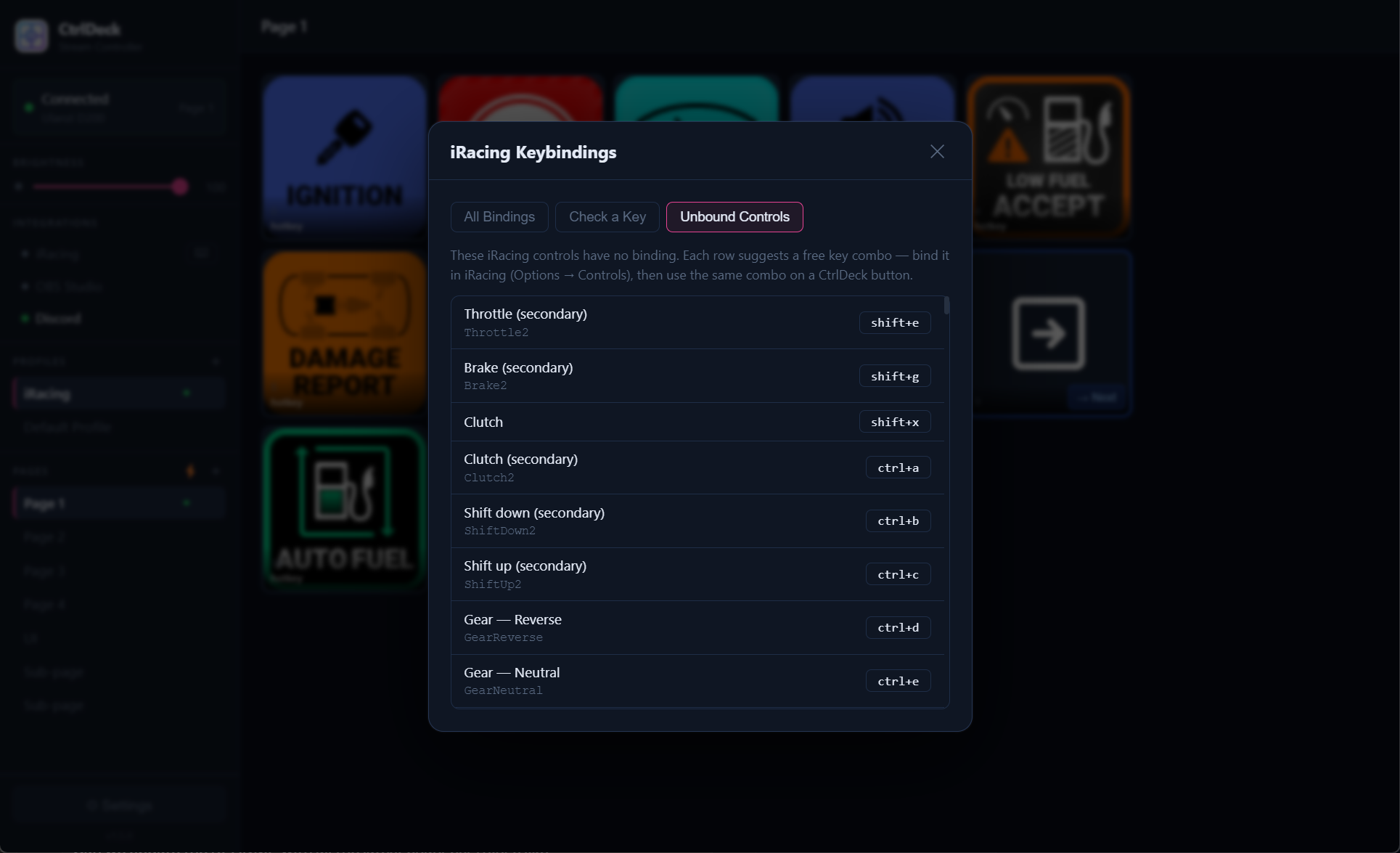Click the AUTO FUEL pump deck button
The height and width of the screenshot is (853, 1400).
coord(344,508)
